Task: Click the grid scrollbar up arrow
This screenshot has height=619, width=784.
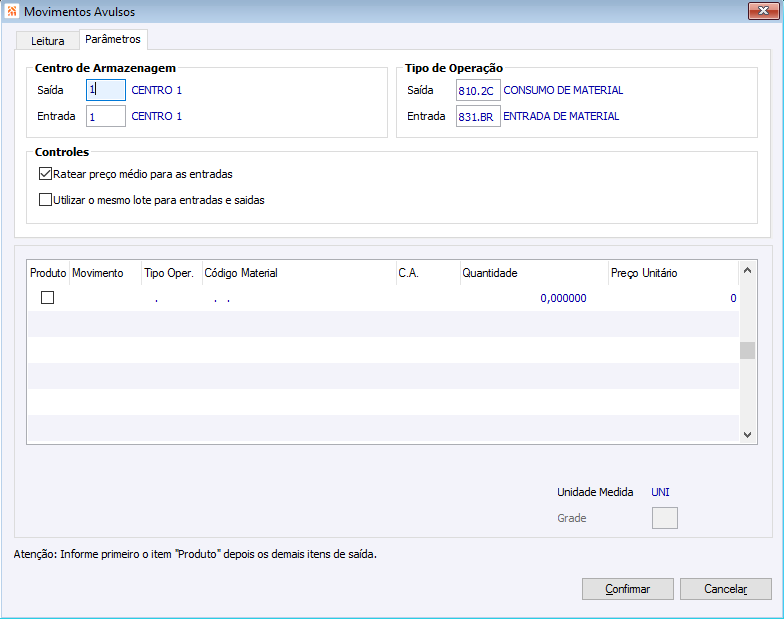Action: coord(748,270)
